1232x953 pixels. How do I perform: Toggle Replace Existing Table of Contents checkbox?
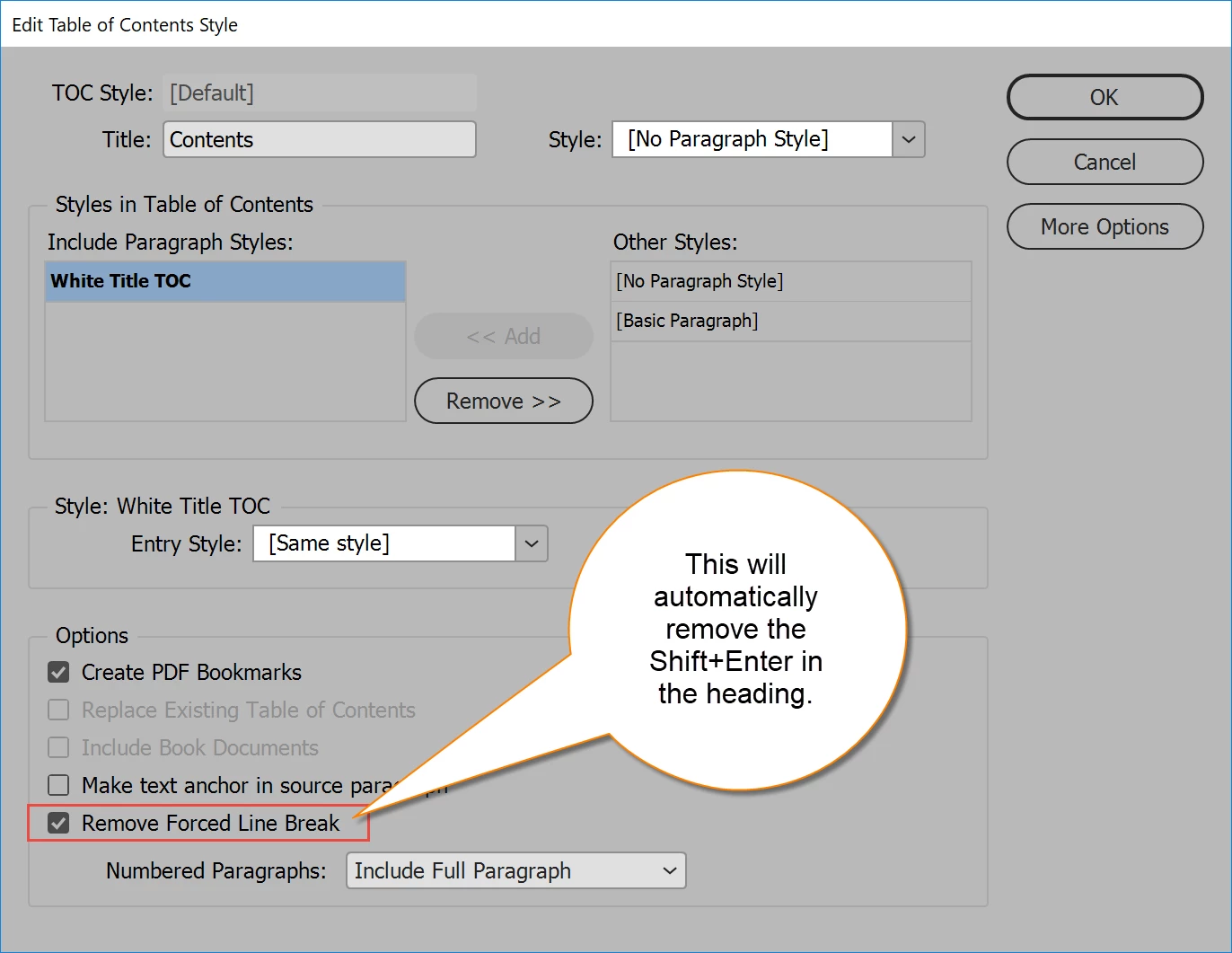[58, 710]
